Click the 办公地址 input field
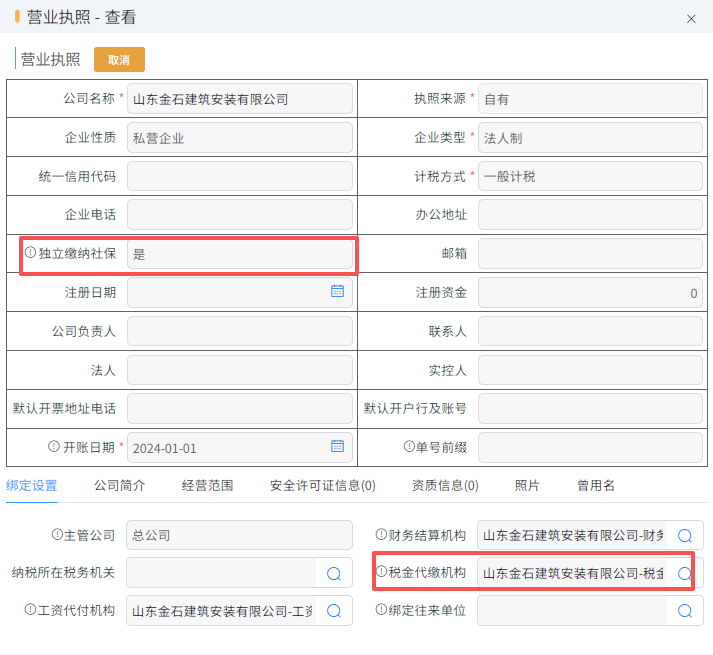713x655 pixels. [x=590, y=215]
